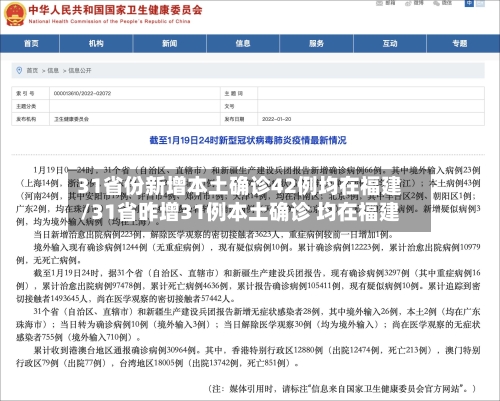
Task: Click the paragraph beginning 截至1月19日24时，据31个省
Action: pos(248,286)
